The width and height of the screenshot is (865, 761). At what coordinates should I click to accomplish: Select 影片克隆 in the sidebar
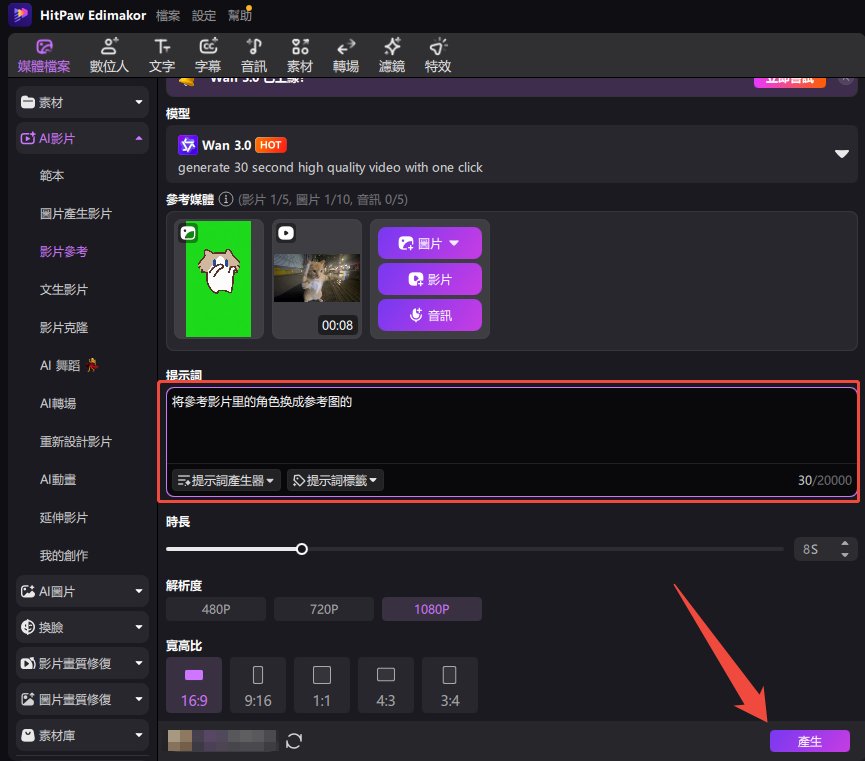pos(63,328)
